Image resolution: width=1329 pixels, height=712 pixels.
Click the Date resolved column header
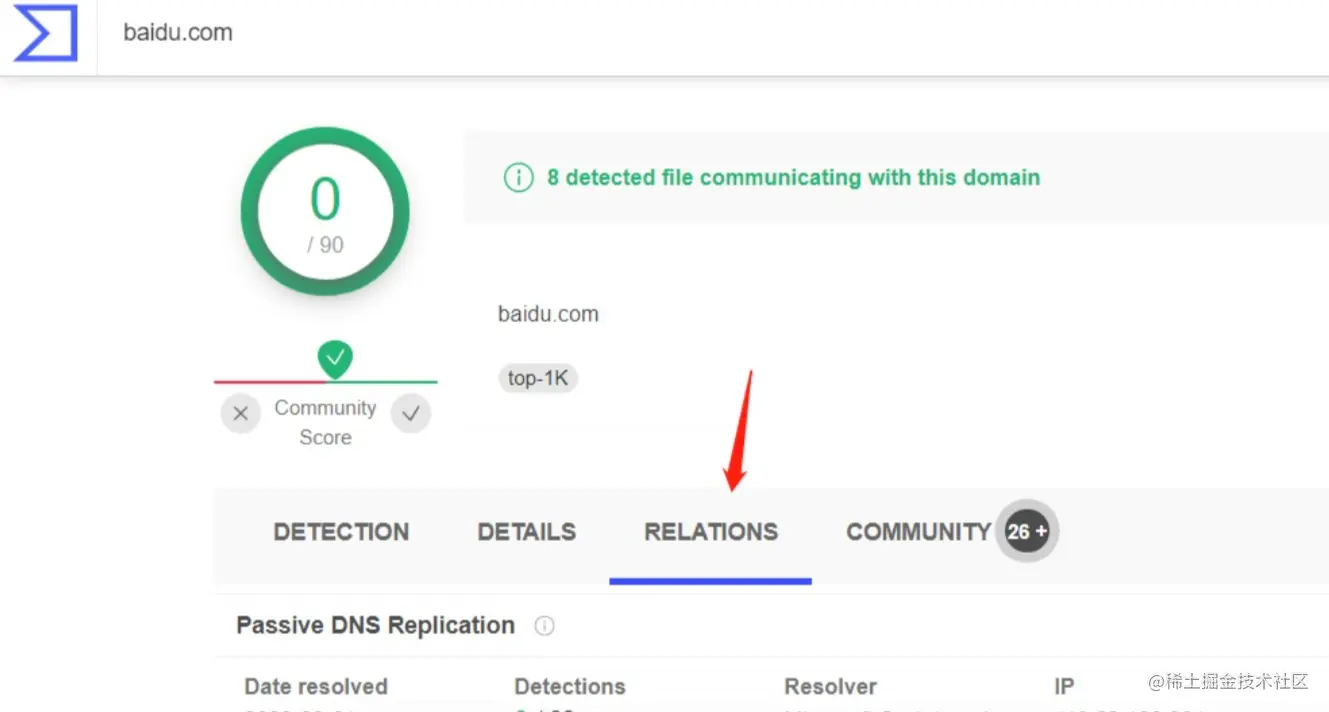(316, 687)
